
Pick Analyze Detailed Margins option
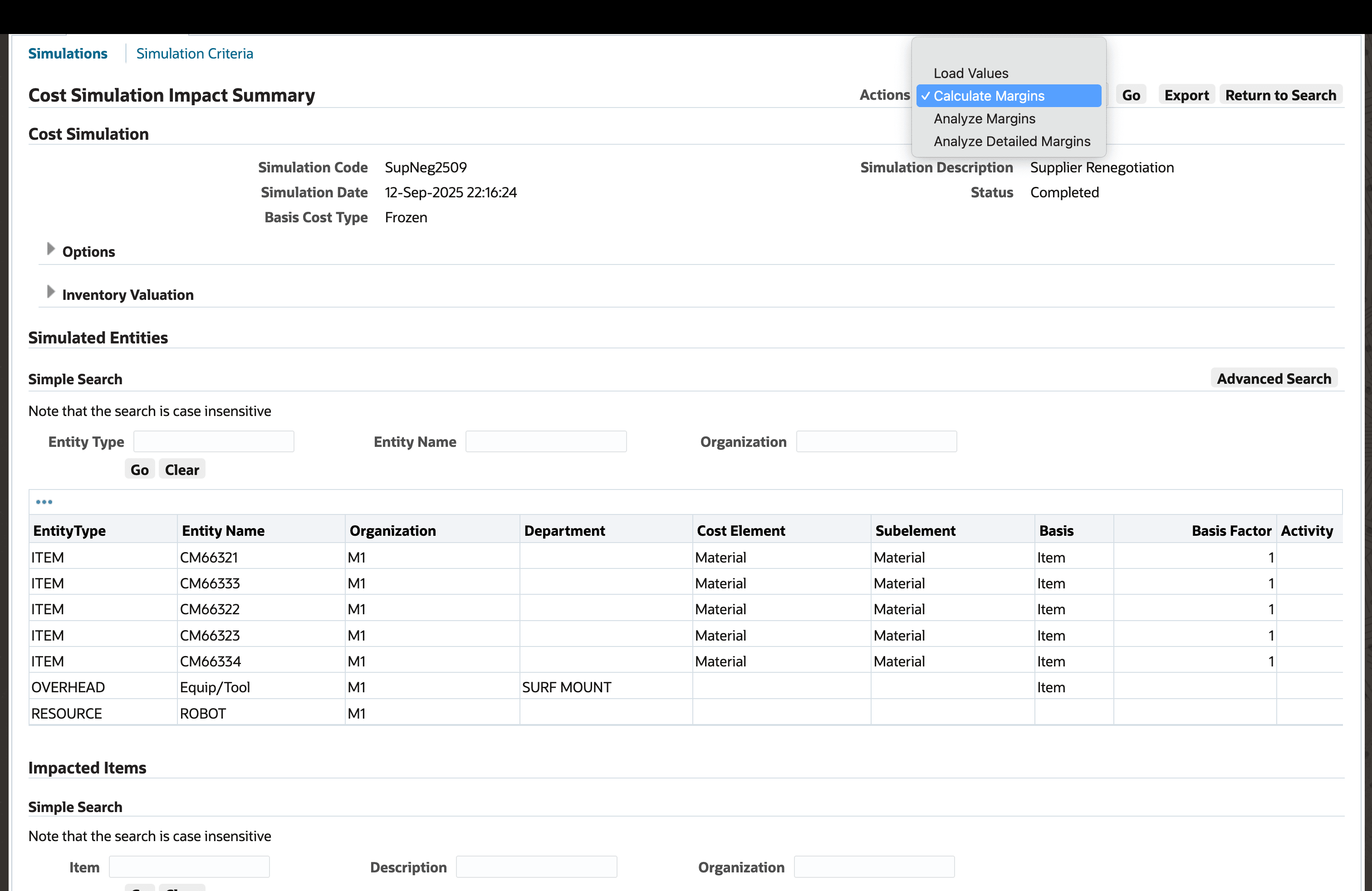tap(1012, 141)
